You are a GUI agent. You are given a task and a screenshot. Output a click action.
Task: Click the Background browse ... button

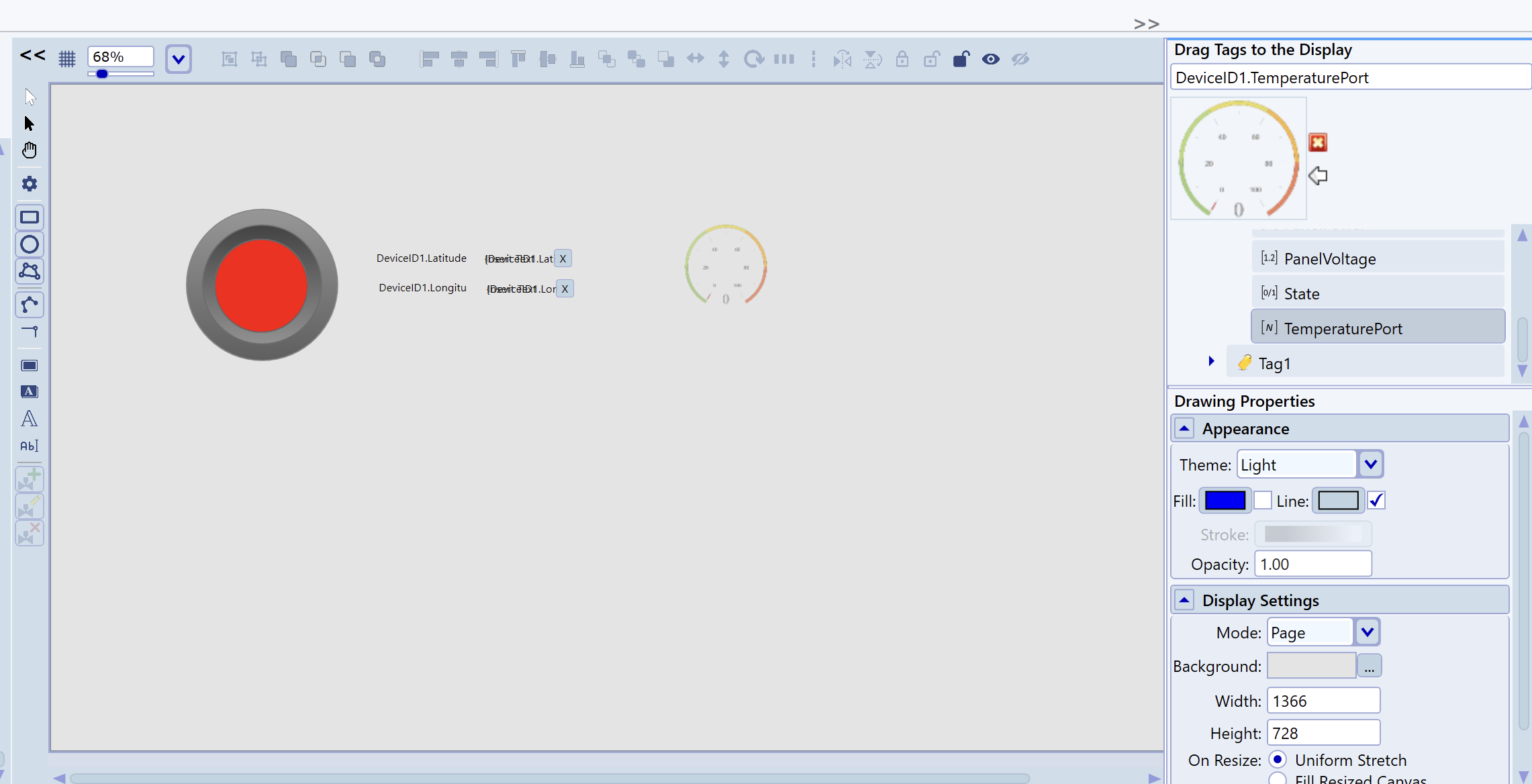tap(1370, 666)
